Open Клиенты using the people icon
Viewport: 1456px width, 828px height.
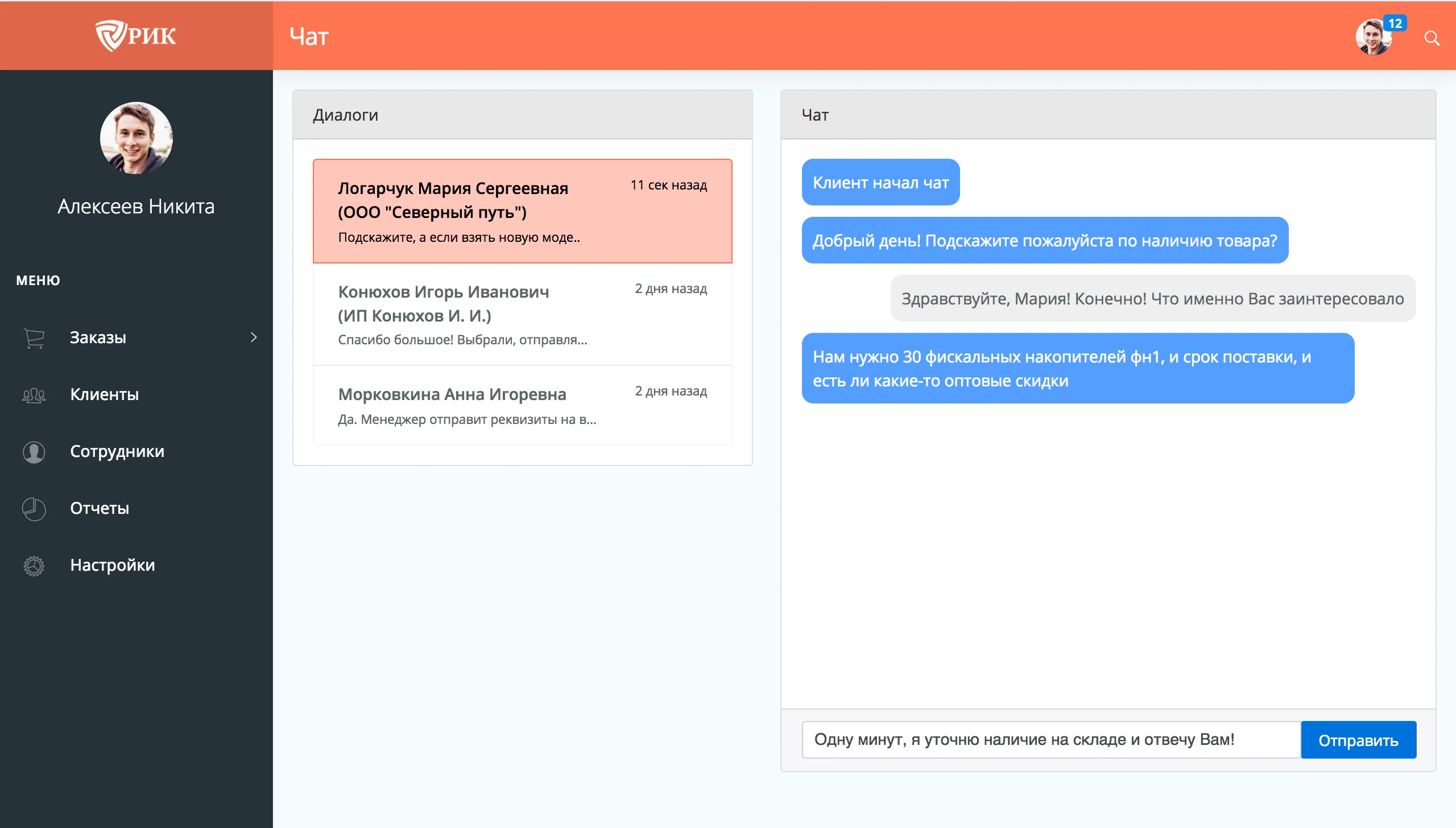(x=33, y=394)
